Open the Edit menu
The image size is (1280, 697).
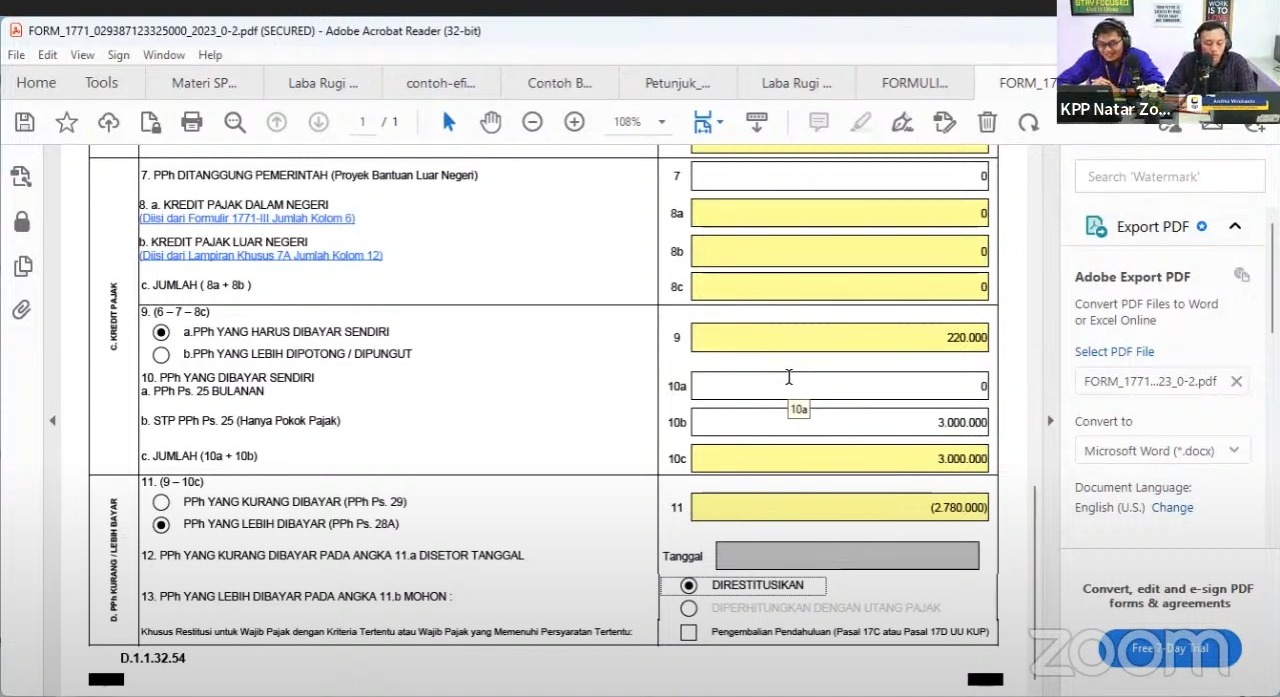[47, 55]
